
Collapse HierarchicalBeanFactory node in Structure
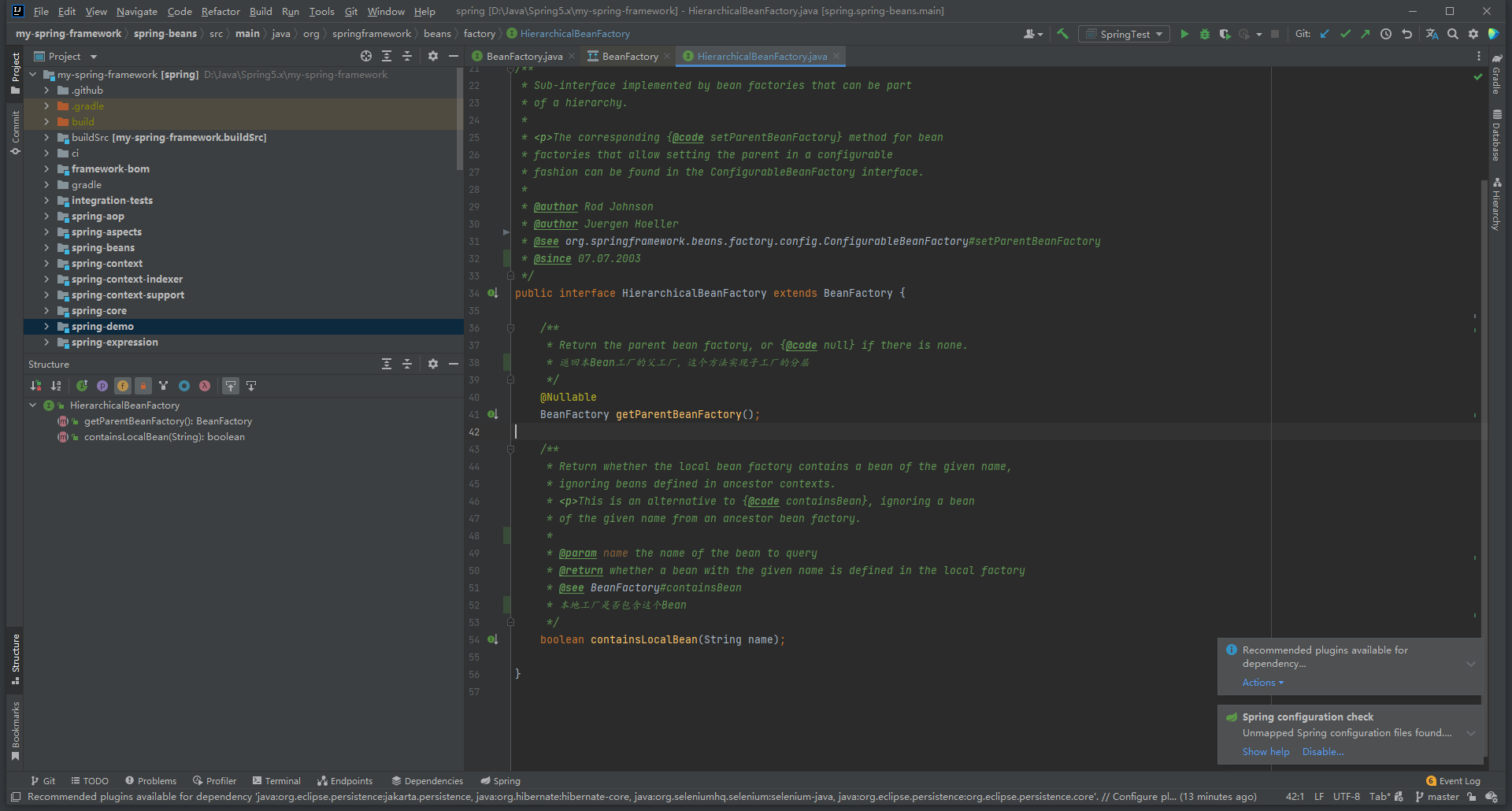click(33, 405)
